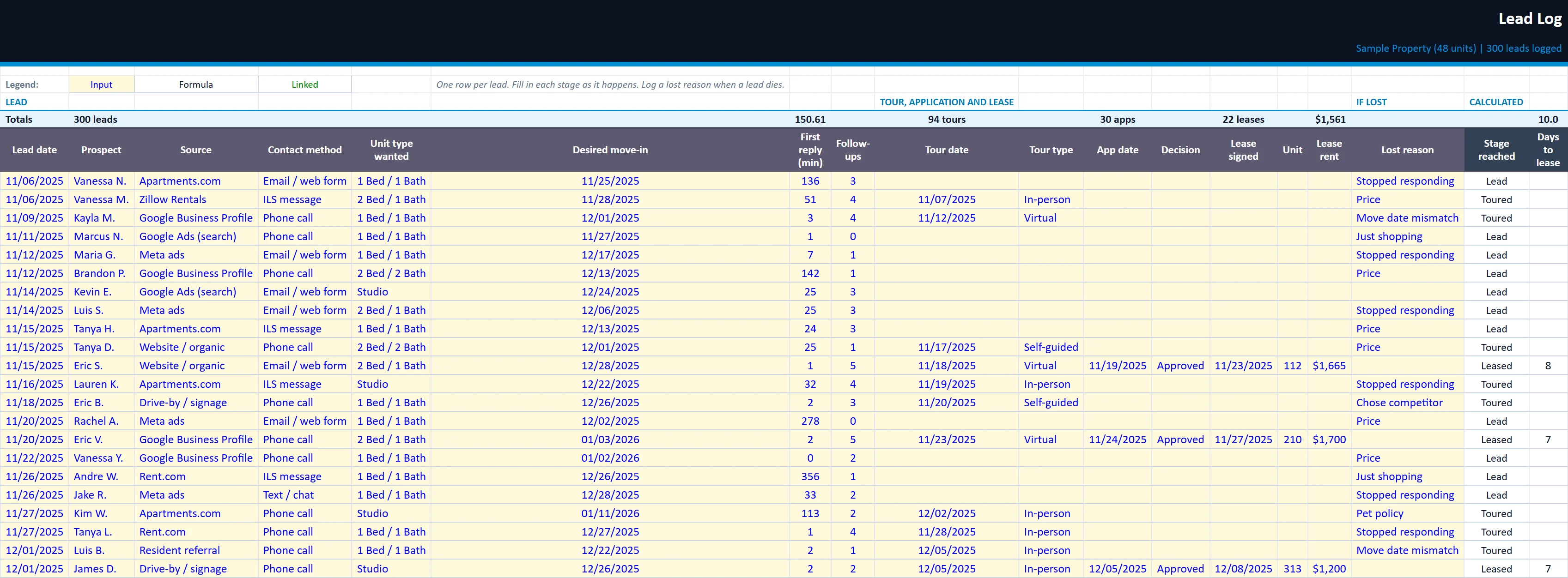Viewport: 1568px width, 578px height.
Task: Click the Source column header
Action: tap(196, 150)
